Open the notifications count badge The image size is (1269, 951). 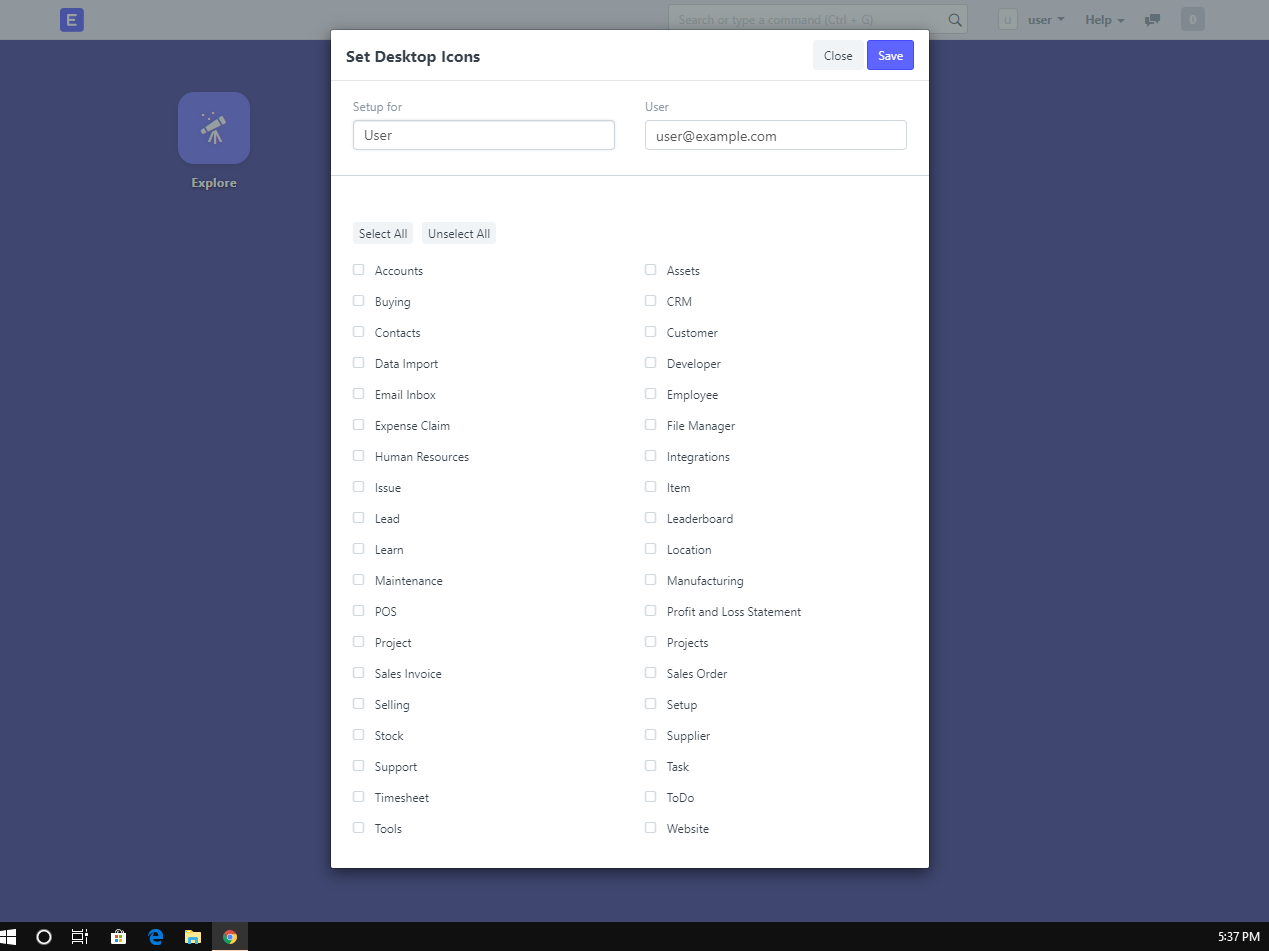[x=1192, y=20]
